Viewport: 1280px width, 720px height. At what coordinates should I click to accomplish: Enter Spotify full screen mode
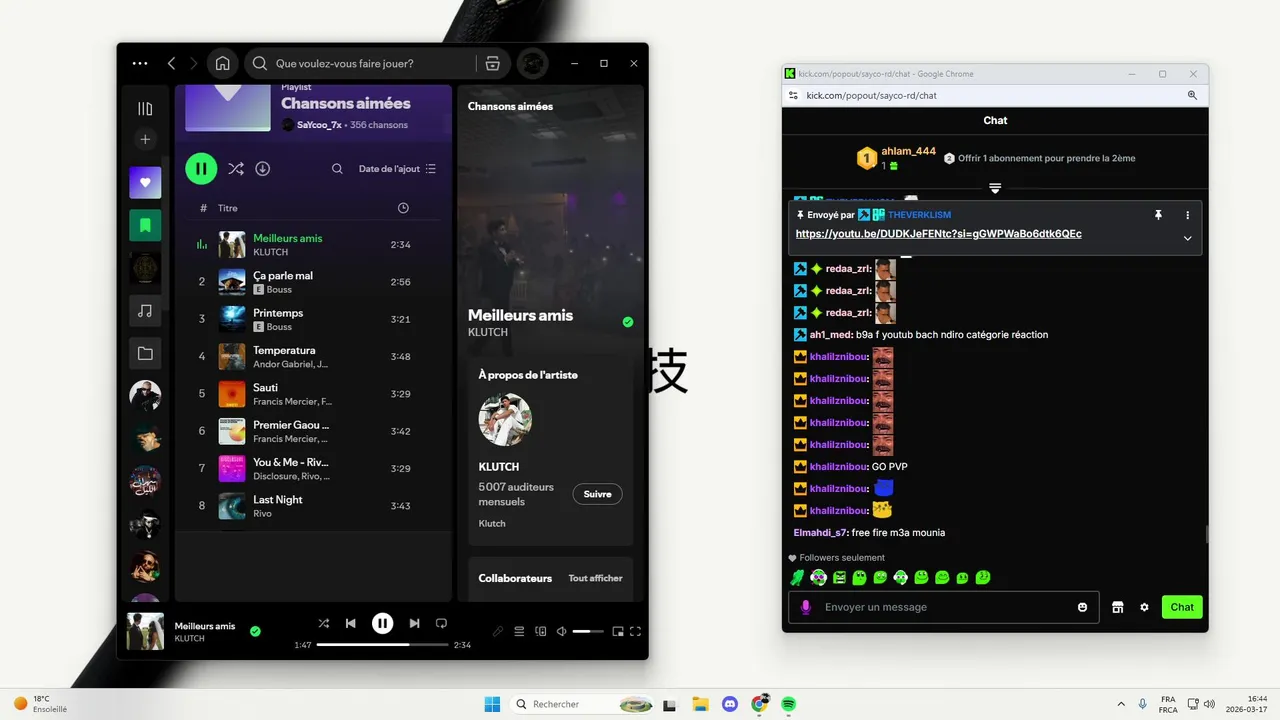635,631
